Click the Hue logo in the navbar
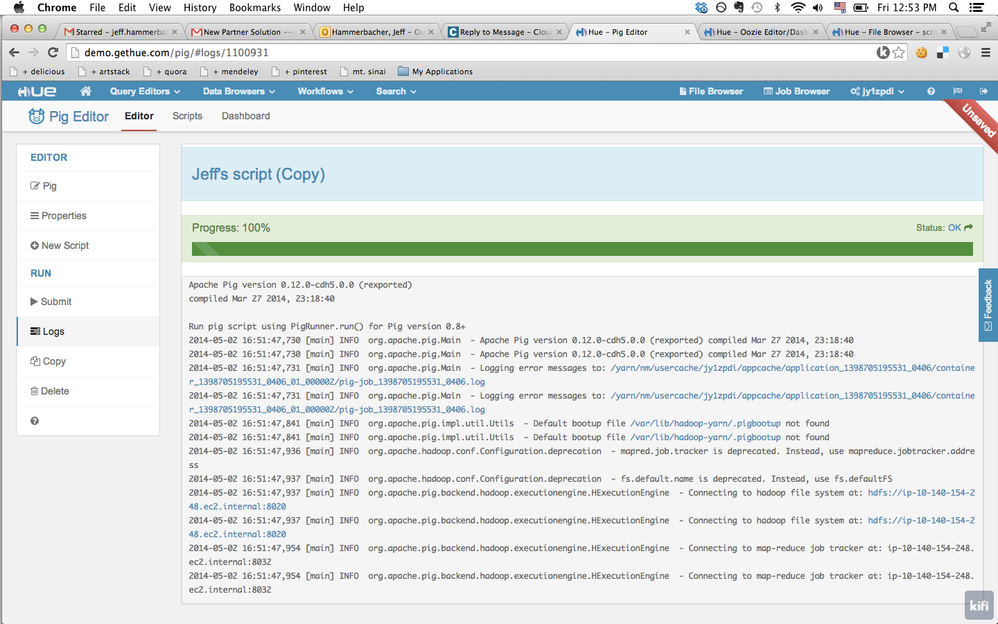 (37, 92)
